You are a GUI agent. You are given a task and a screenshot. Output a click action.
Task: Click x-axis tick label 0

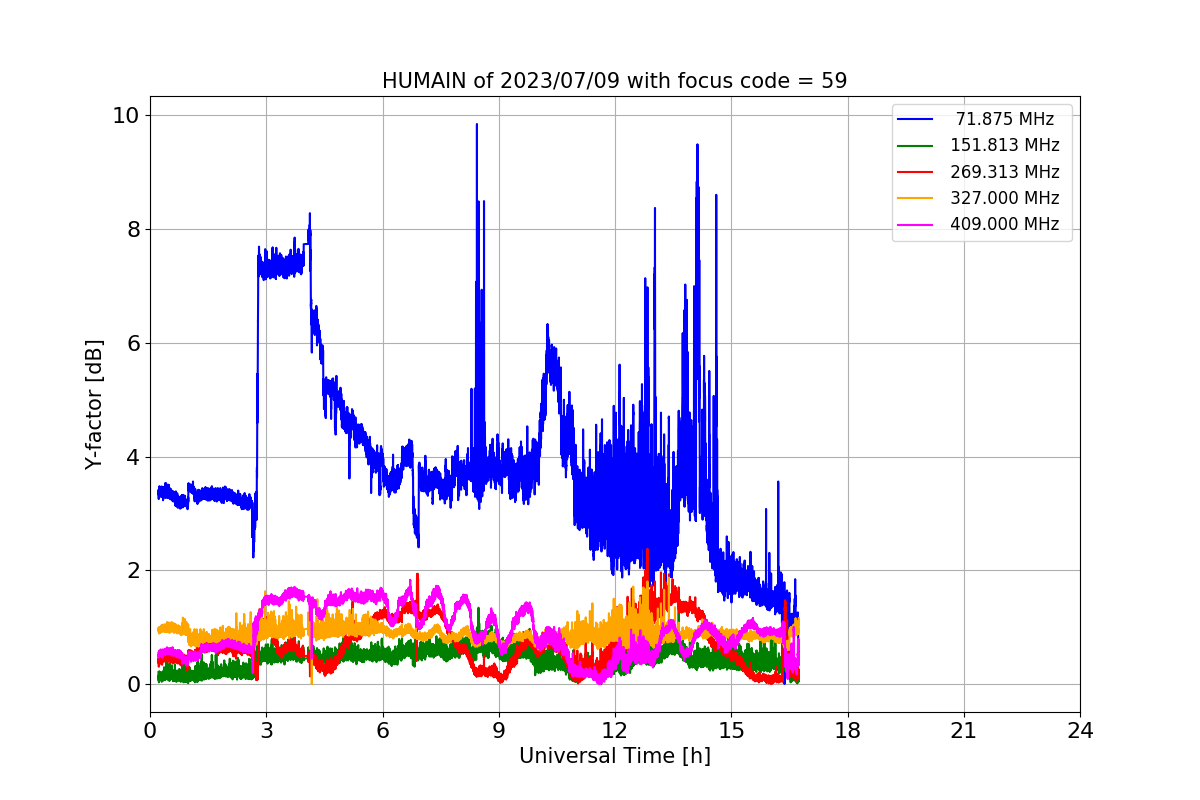[150, 731]
